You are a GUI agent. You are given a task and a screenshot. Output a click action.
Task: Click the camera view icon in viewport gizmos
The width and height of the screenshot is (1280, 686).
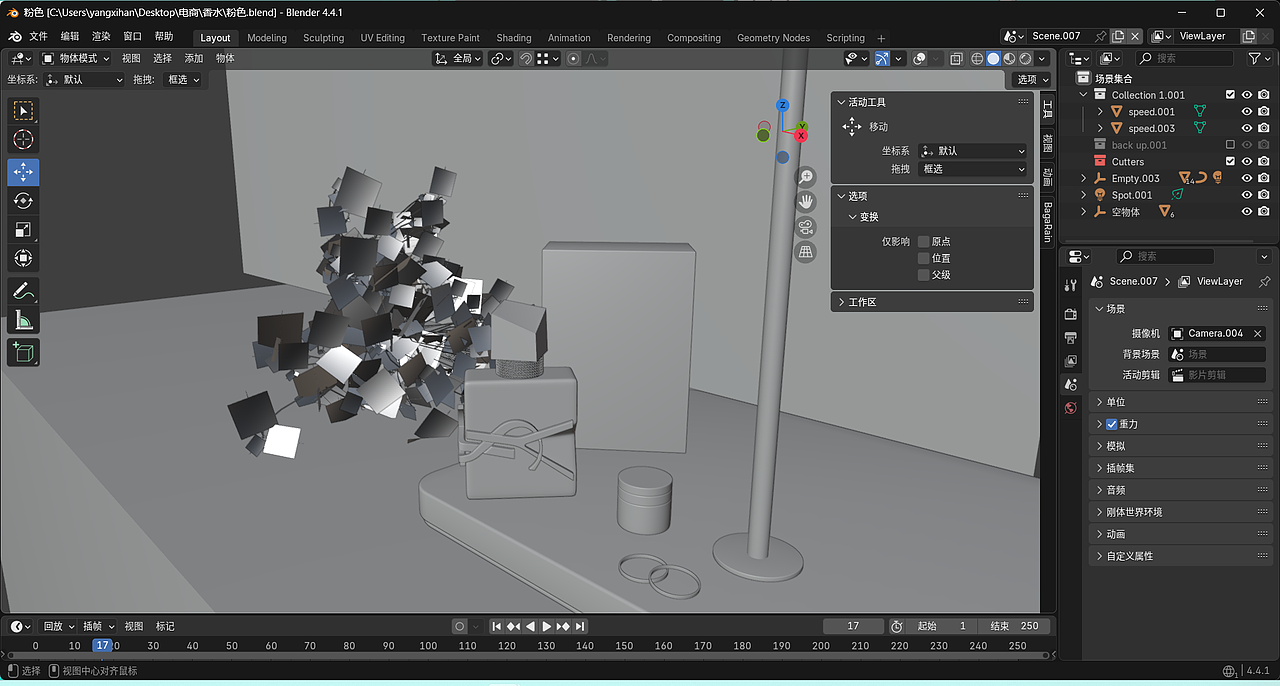[x=806, y=227]
